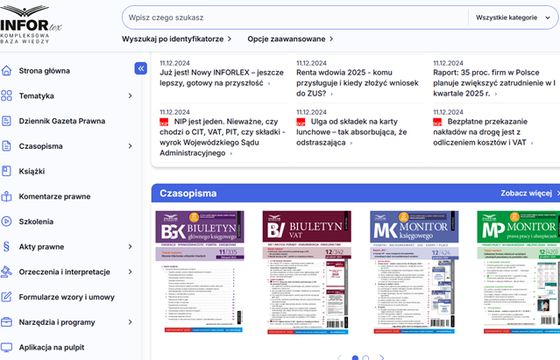This screenshot has height=360, width=560.
Task: Open Dziennik Gazeta Prawna menu item
Action: click(62, 121)
